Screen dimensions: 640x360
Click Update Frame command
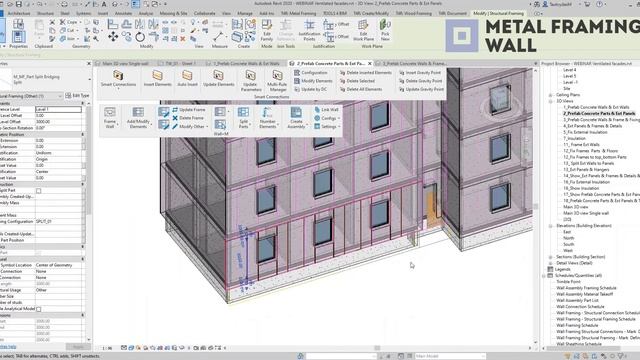tap(189, 110)
